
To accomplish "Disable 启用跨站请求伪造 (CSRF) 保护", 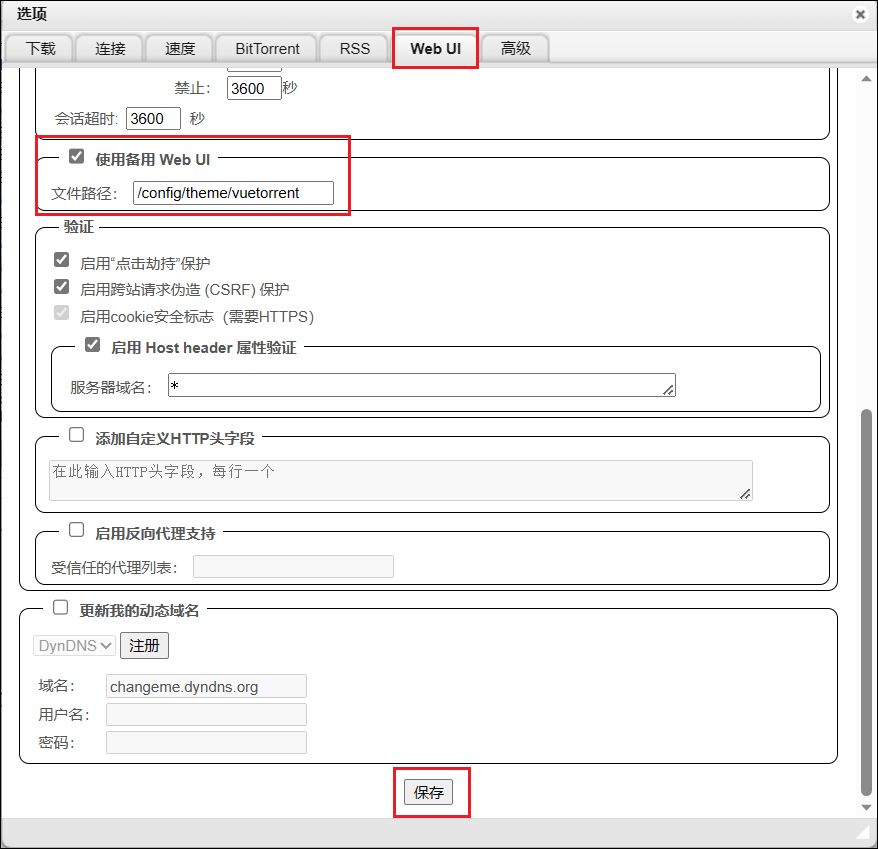I will 62,288.
